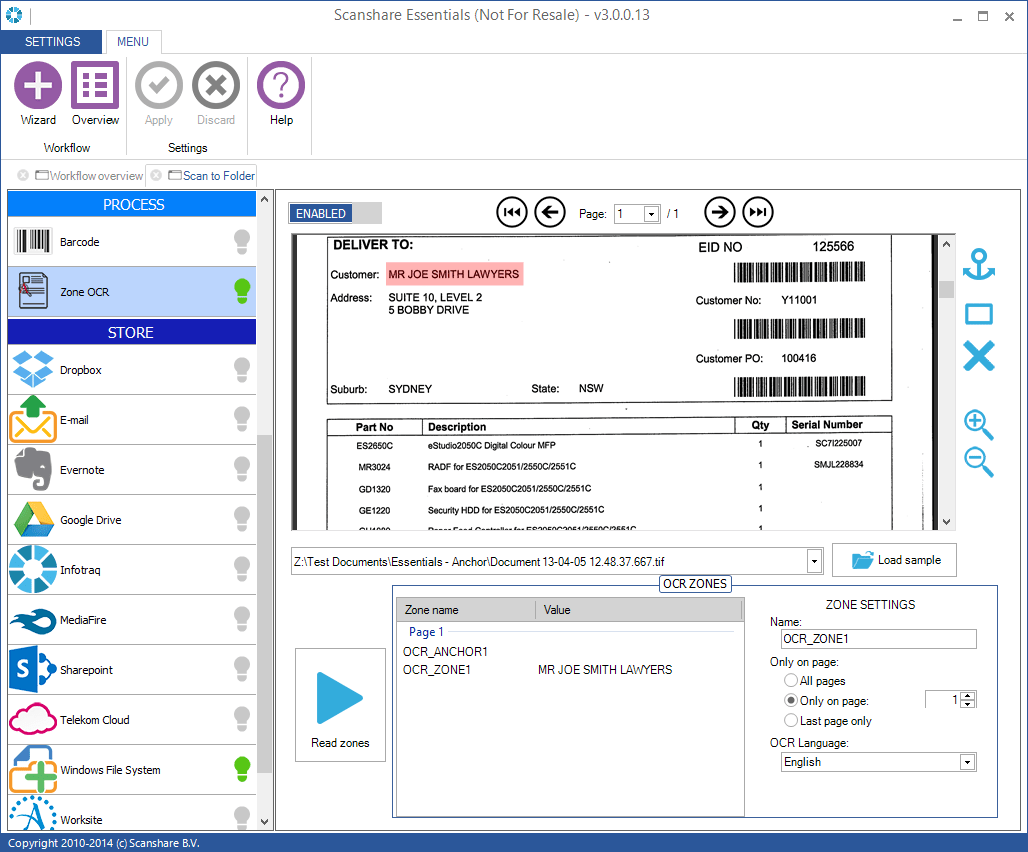1028x852 pixels.
Task: Click the process list scrollbar thumb
Action: tap(264, 603)
